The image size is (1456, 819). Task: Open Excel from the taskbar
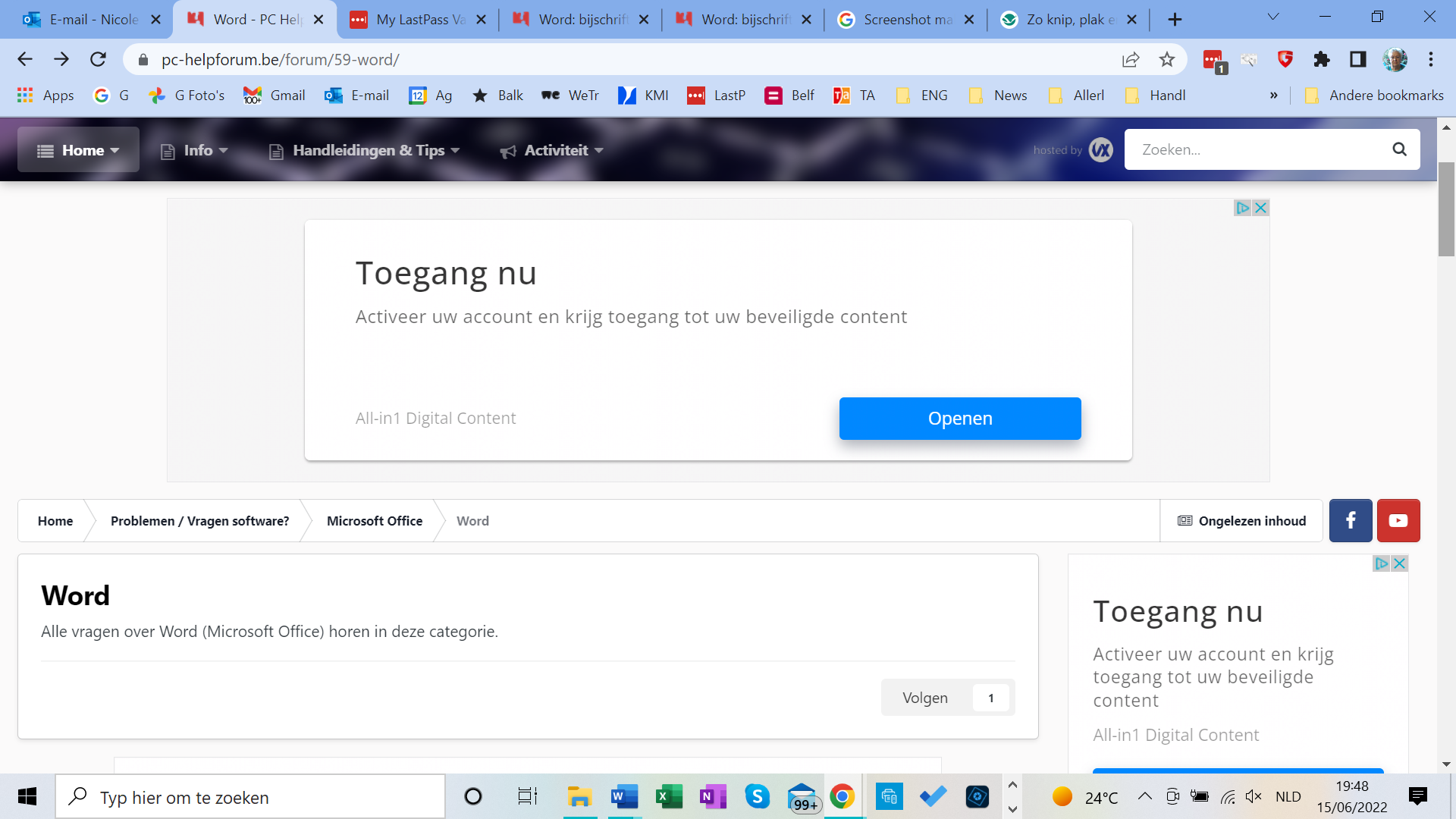click(x=668, y=797)
